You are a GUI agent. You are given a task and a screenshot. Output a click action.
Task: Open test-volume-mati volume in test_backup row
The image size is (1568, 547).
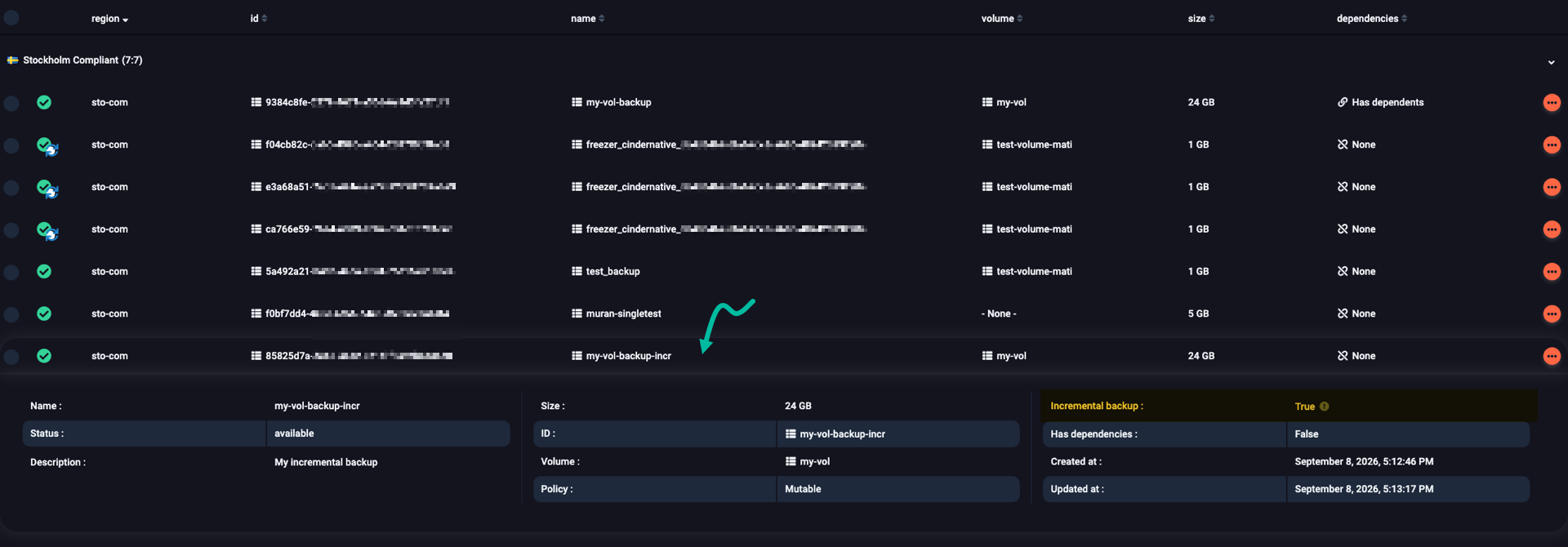(1034, 271)
